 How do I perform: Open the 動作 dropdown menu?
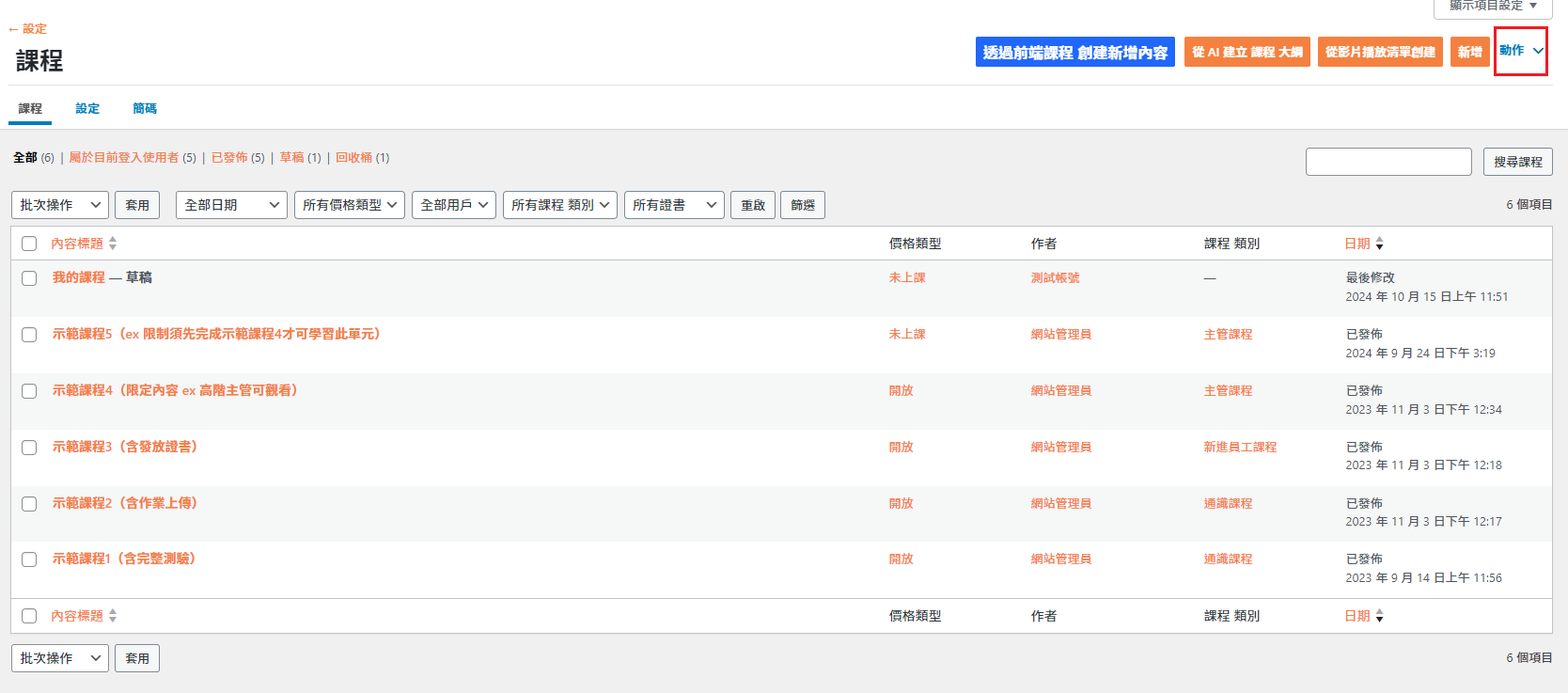click(1520, 51)
